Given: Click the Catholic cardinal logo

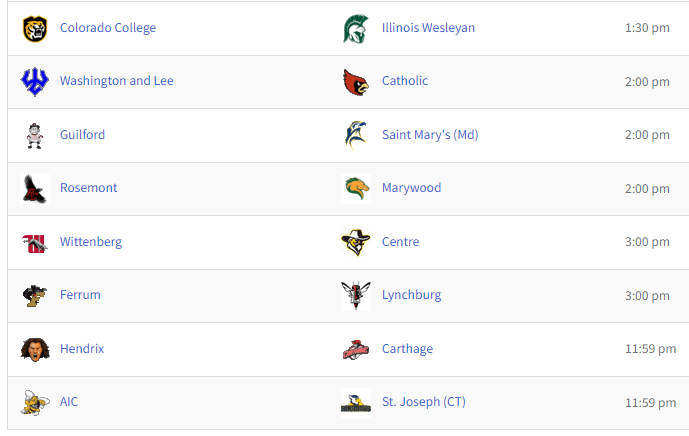Looking at the screenshot, I should click(x=355, y=82).
